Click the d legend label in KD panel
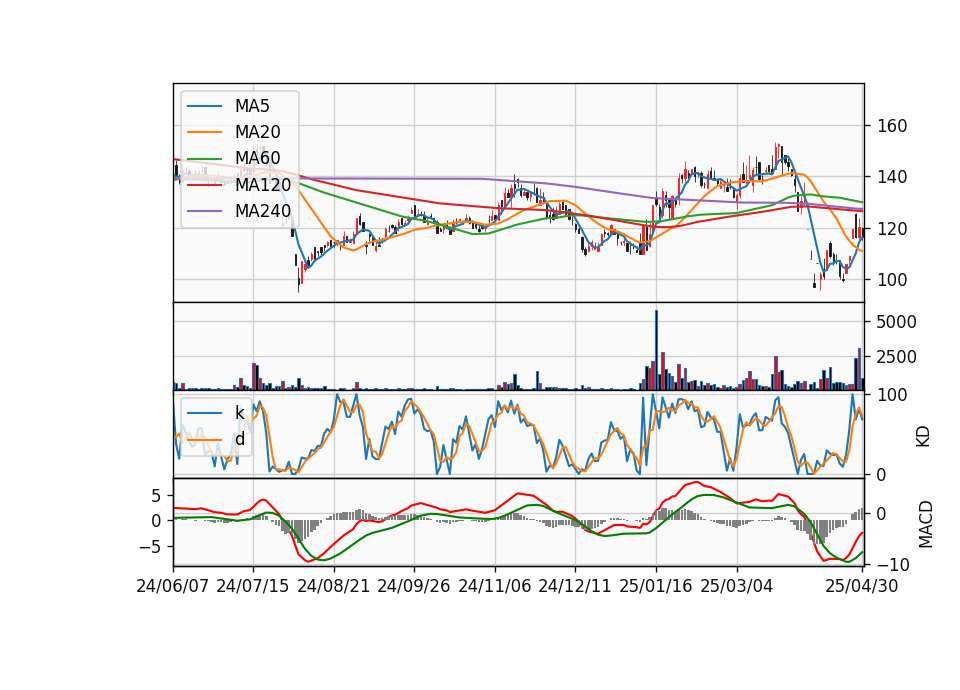Image resolution: width=960 pixels, height=690 pixels. (239, 439)
